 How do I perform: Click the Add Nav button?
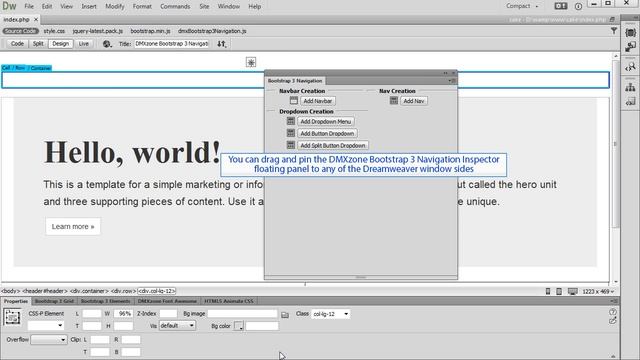[x=413, y=101]
